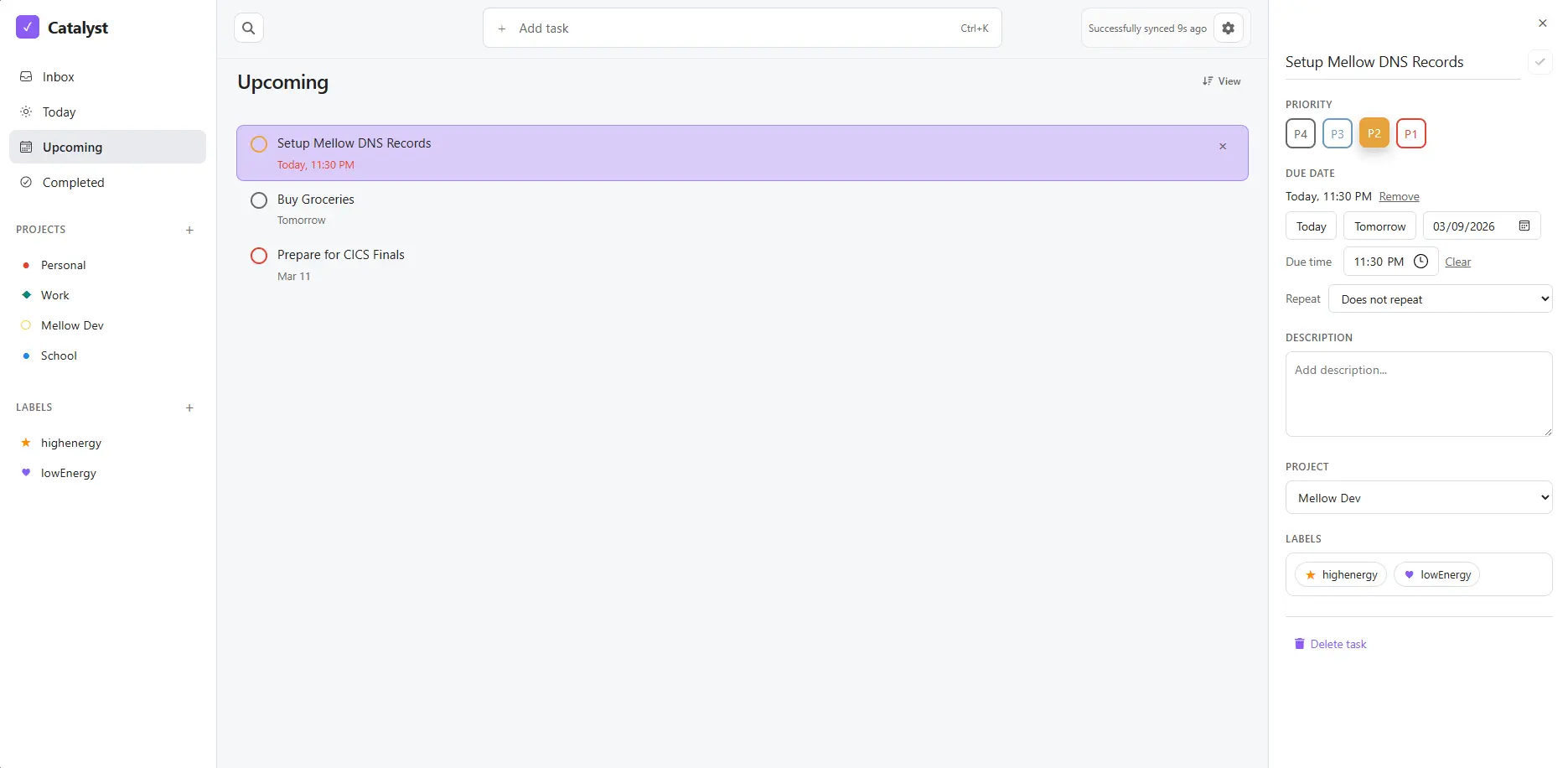Click the clock icon beside due time

tap(1421, 261)
